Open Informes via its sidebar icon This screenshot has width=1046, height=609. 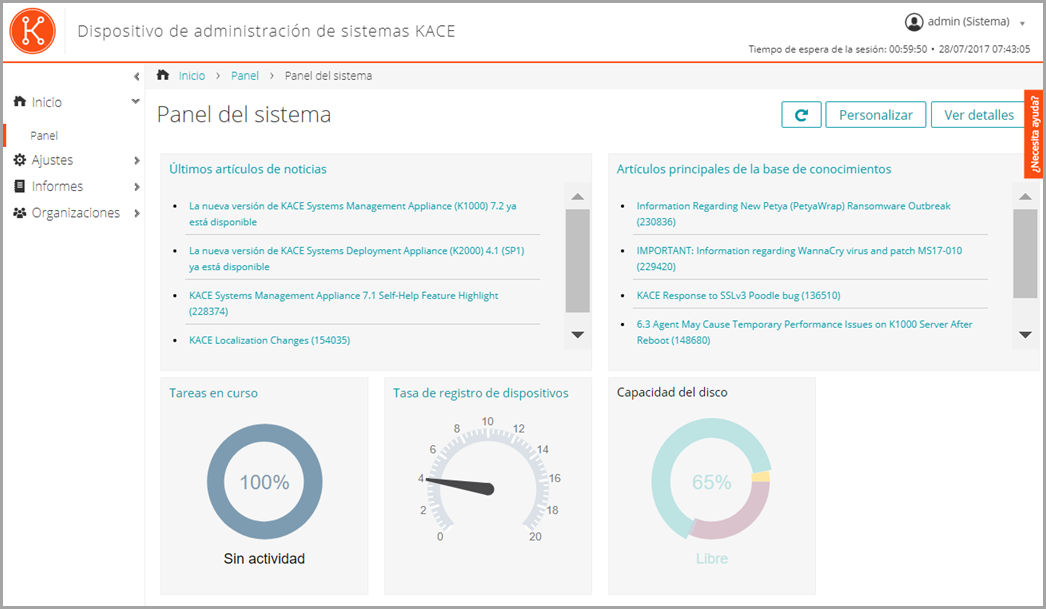point(18,184)
